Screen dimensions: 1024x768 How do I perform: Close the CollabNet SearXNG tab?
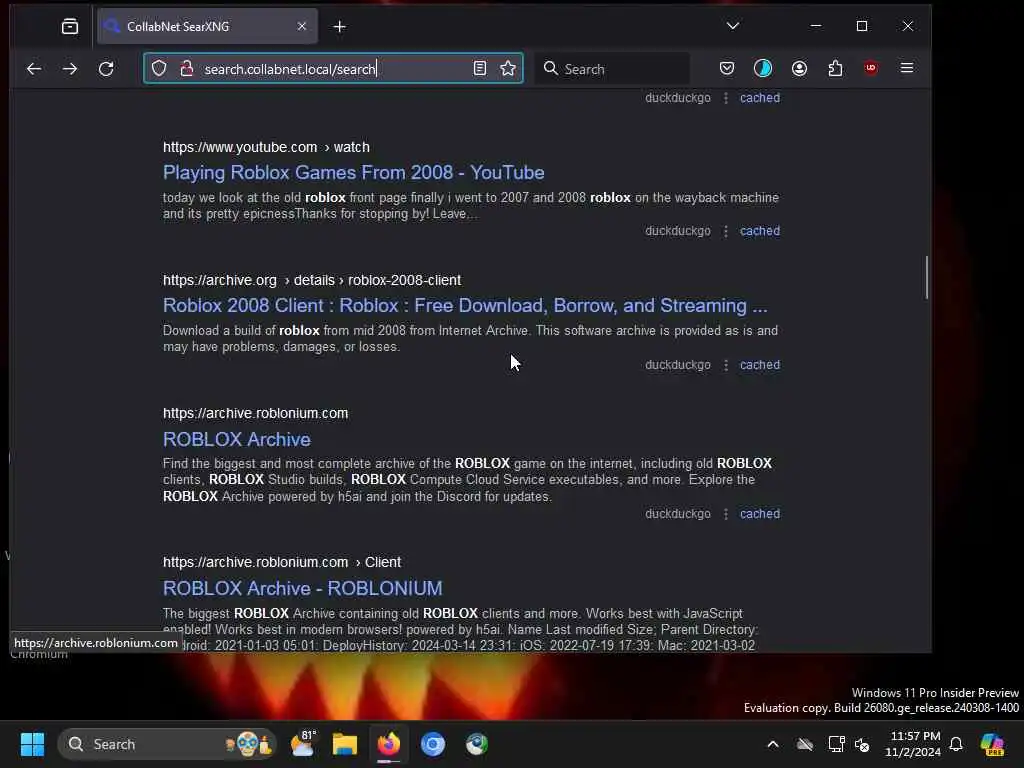coord(302,26)
